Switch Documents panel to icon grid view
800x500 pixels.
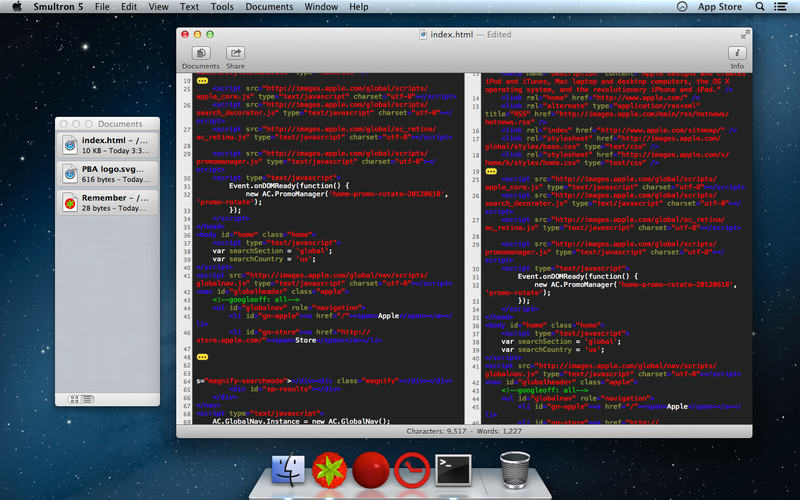pos(75,399)
